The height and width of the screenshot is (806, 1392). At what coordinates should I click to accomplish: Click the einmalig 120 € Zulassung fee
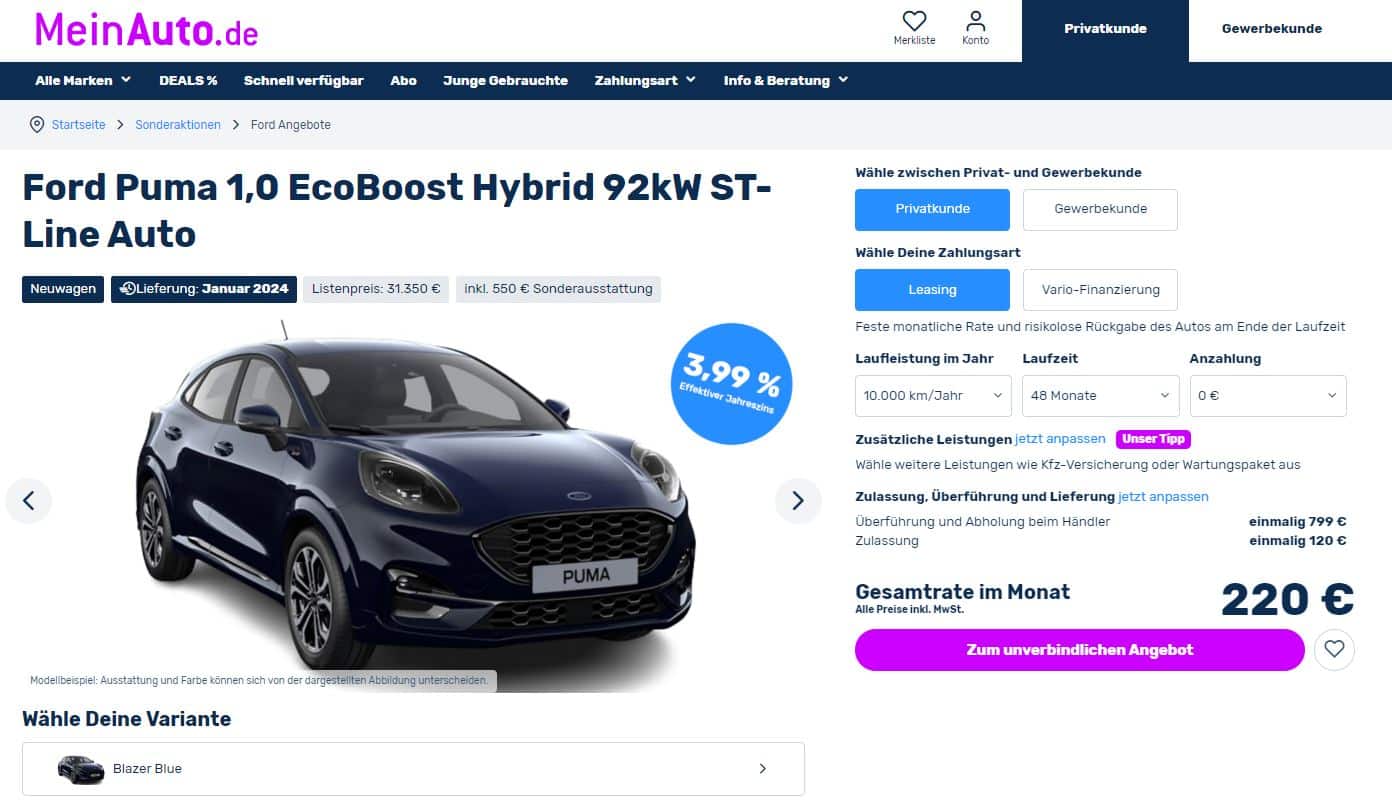pyautogui.click(x=1298, y=541)
